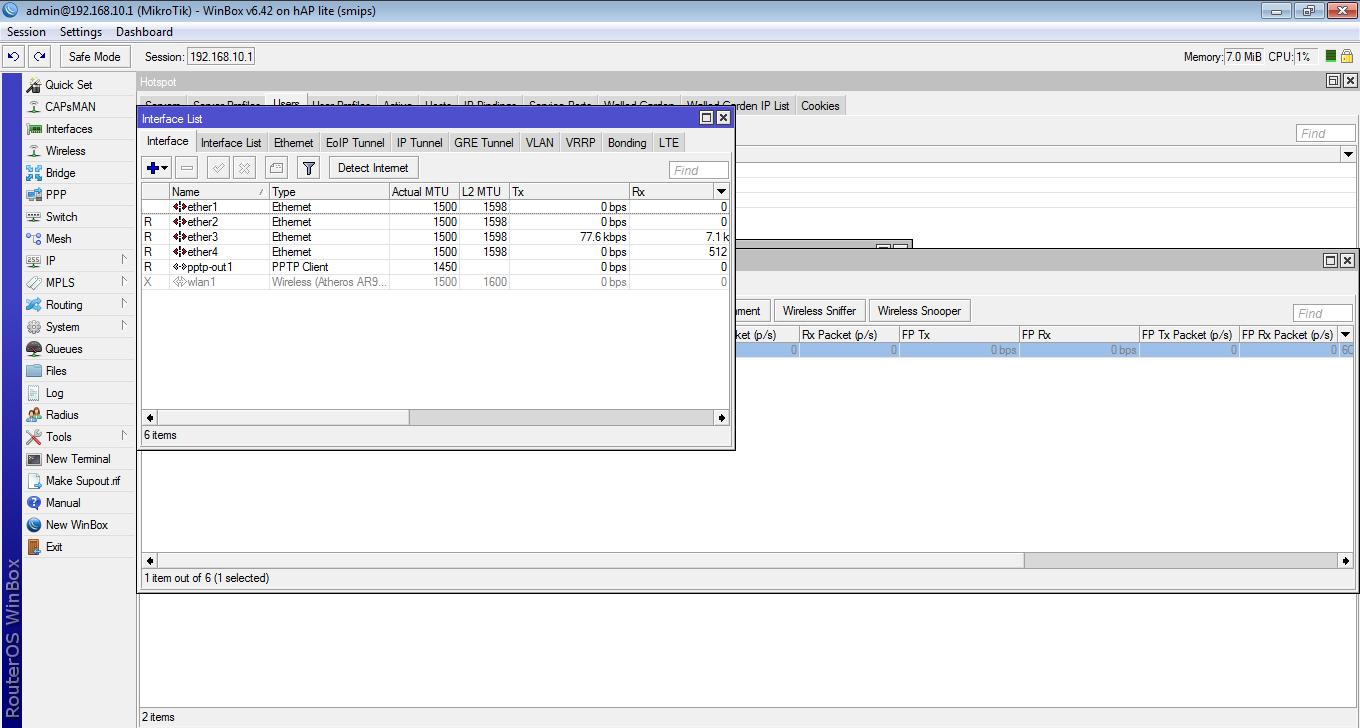Open the column chooser dropdown beside the Rx header
The image size is (1360, 728).
pyautogui.click(x=721, y=191)
